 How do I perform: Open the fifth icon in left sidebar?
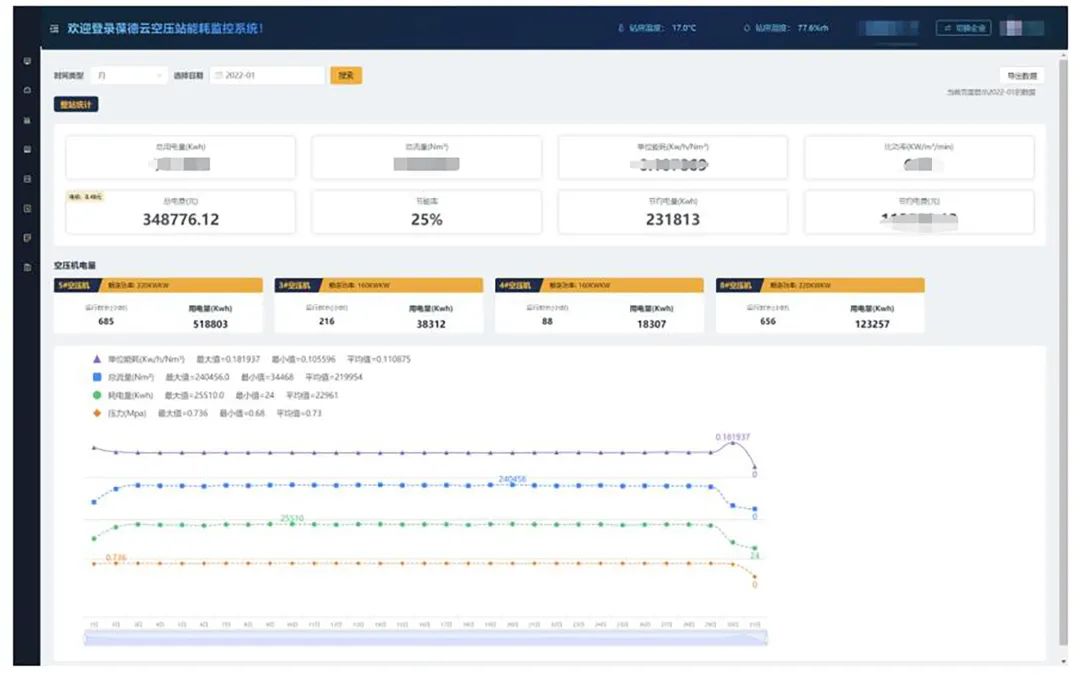(27, 179)
